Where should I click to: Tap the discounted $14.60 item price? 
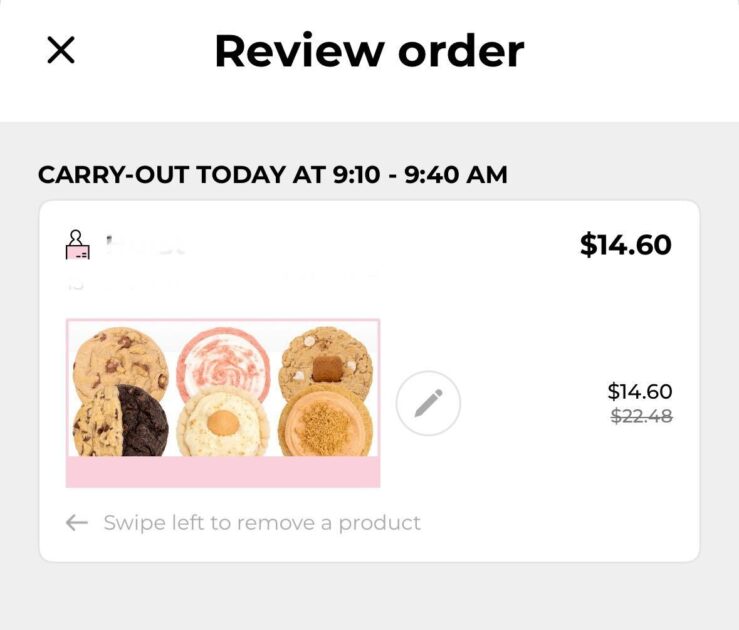(639, 391)
